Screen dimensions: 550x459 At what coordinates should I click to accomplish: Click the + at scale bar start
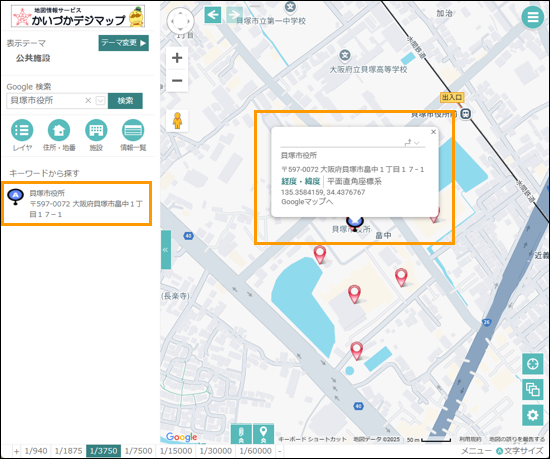click(x=16, y=451)
